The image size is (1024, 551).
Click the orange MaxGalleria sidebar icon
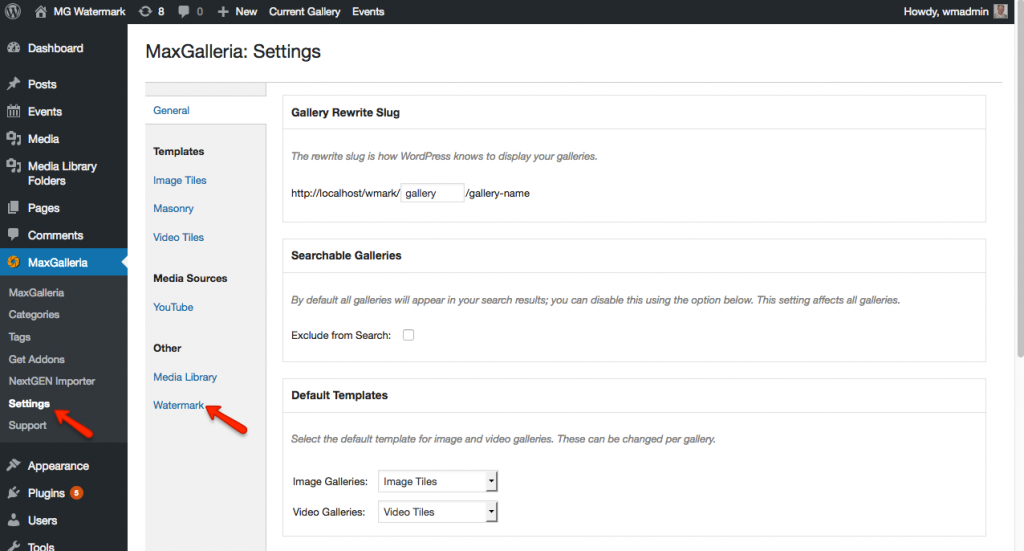pos(14,262)
